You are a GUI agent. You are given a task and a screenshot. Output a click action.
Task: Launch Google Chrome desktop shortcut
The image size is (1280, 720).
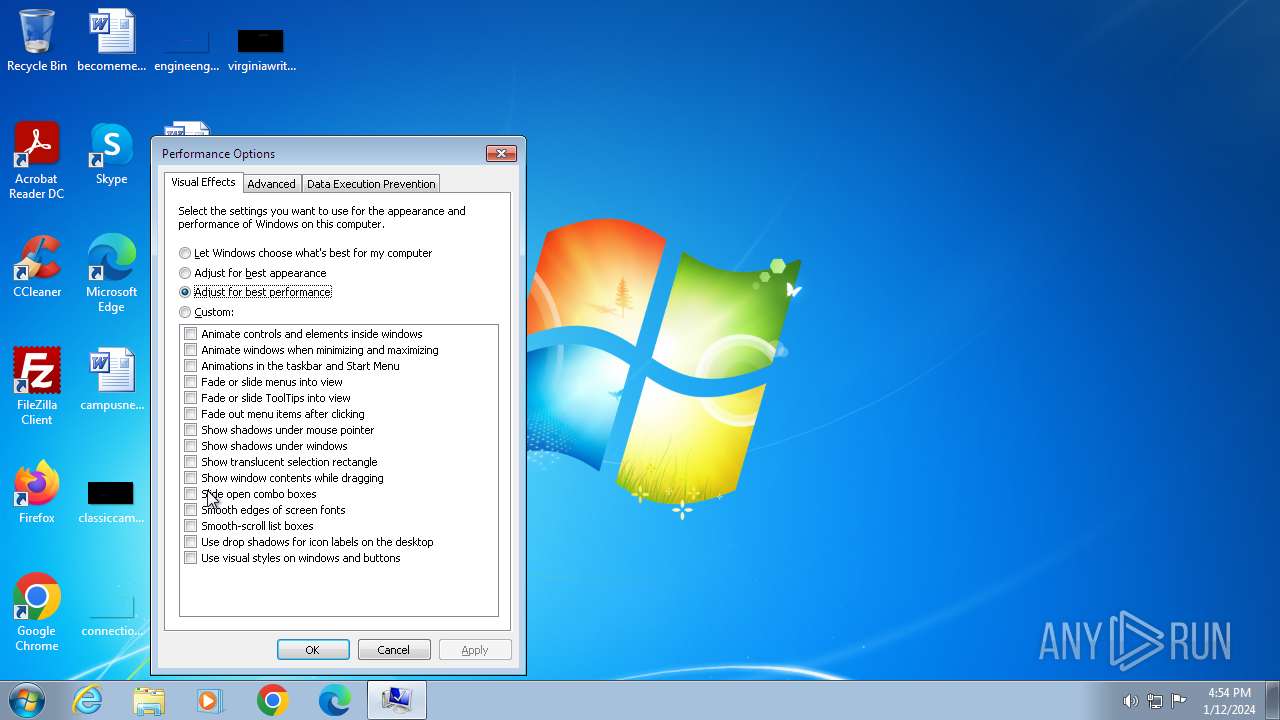37,612
